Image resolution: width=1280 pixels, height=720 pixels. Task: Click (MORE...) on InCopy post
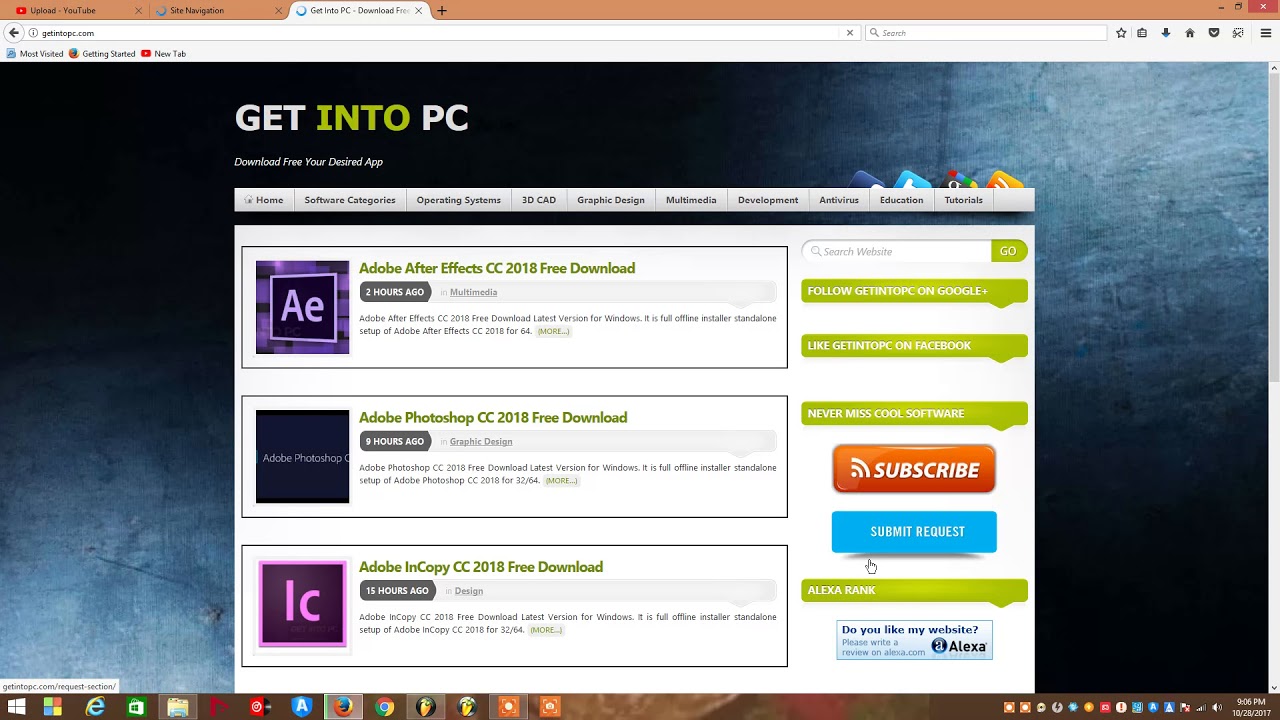[x=546, y=630]
